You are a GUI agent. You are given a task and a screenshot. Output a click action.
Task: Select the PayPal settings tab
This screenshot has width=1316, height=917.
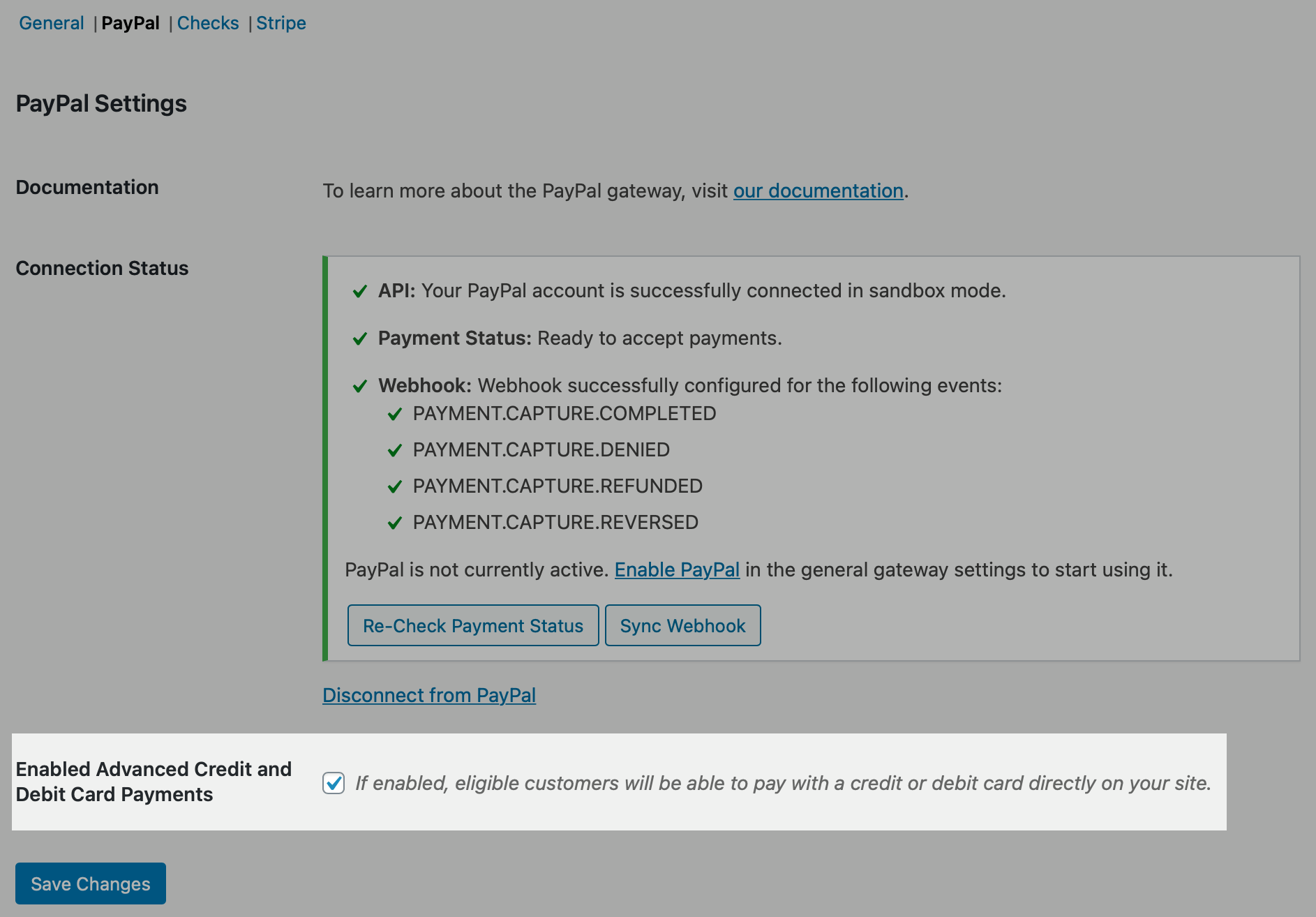coord(130,22)
